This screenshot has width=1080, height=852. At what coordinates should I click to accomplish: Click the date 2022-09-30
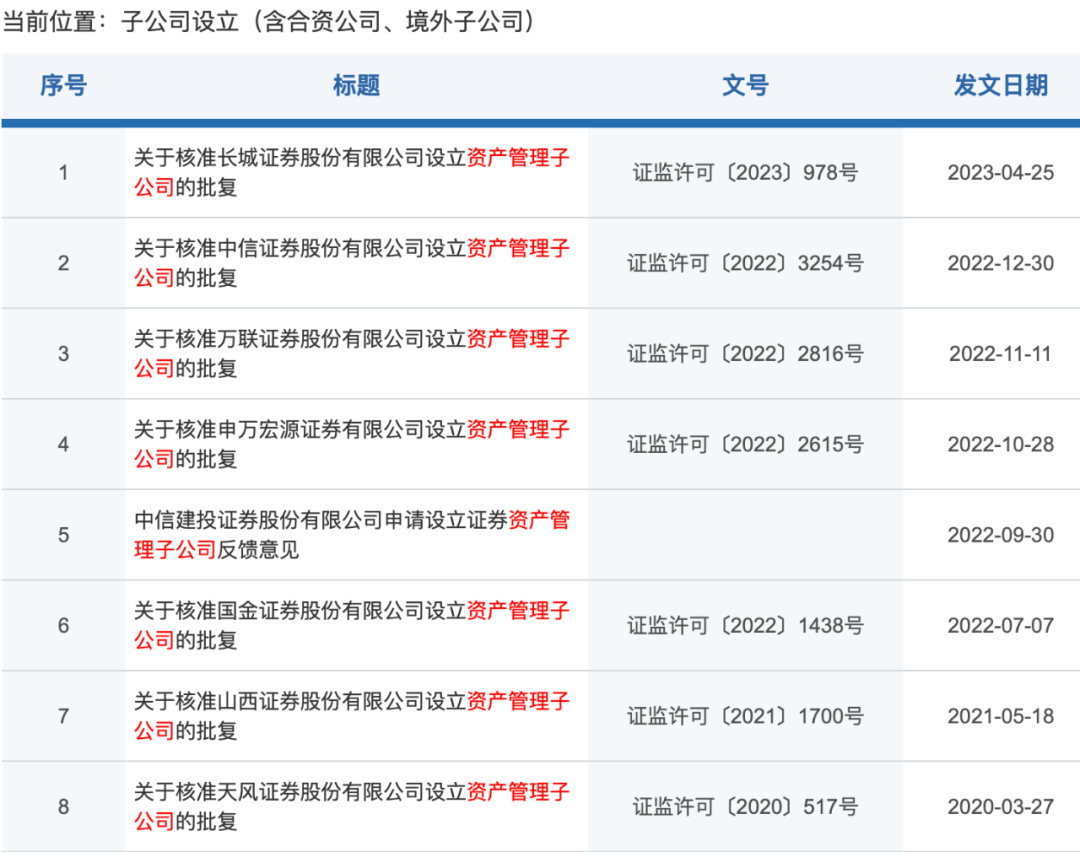click(1001, 534)
